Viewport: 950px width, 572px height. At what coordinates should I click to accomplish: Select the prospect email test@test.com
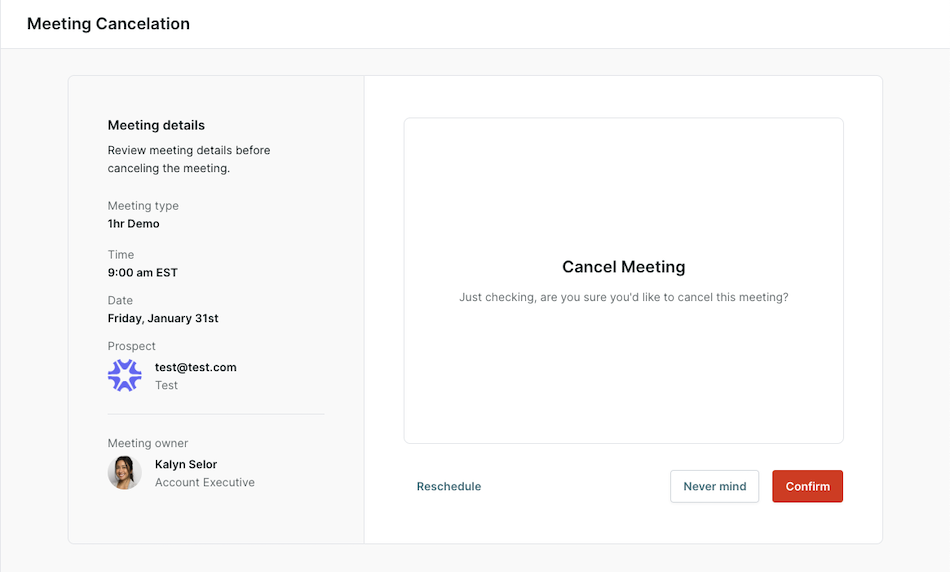(x=196, y=367)
